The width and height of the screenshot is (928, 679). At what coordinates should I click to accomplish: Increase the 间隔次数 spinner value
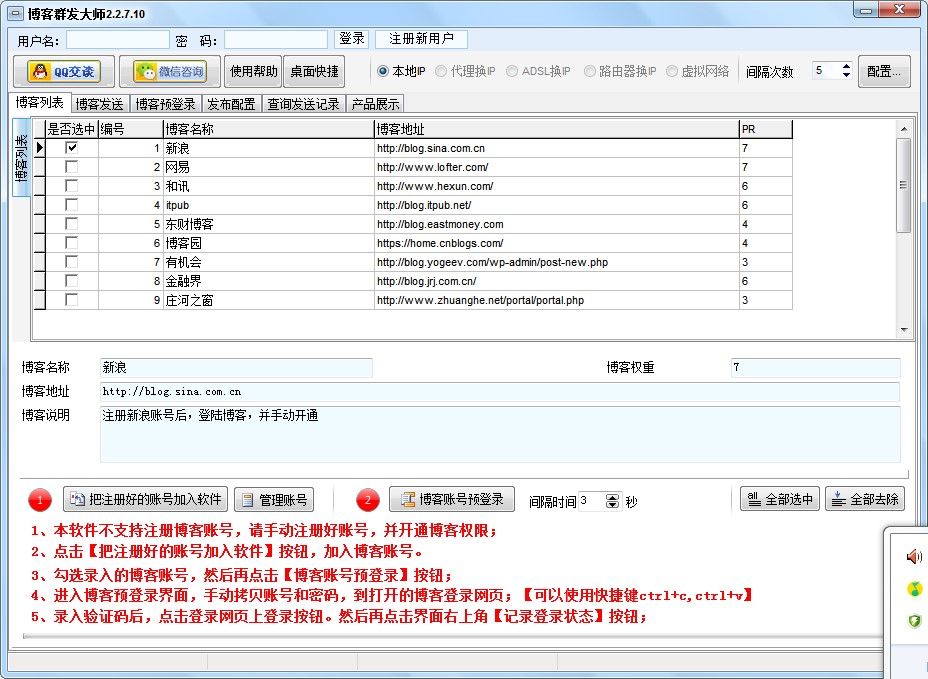(x=846, y=67)
